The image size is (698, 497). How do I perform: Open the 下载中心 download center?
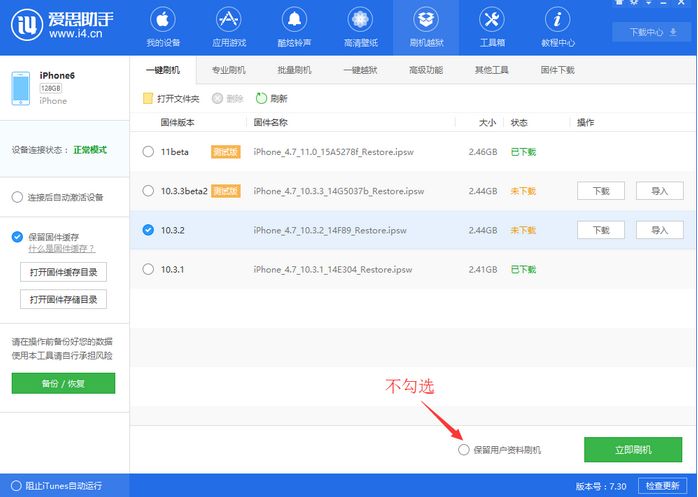coord(652,32)
